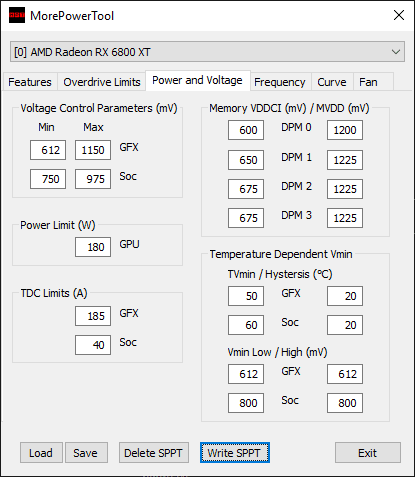Open the Fan tab

pos(368,82)
